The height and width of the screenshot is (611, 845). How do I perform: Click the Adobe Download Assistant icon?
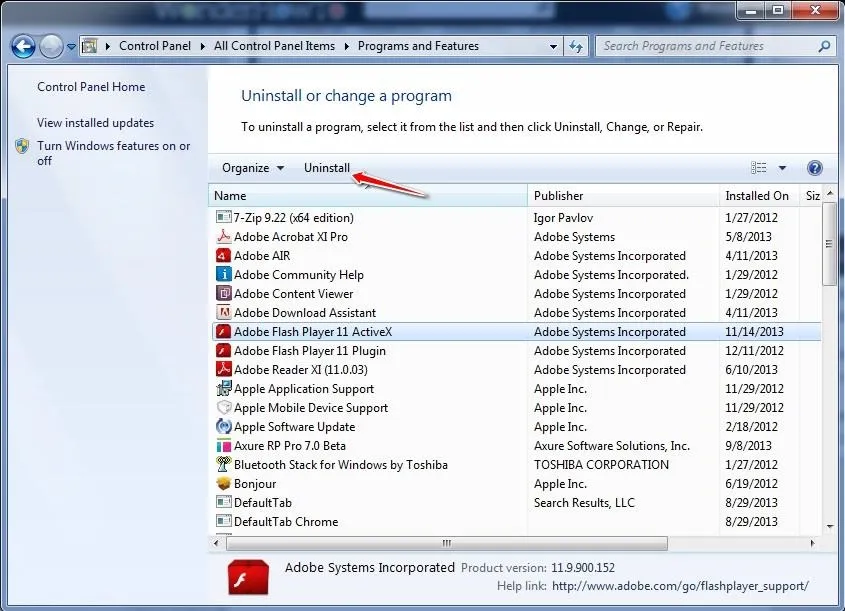click(x=223, y=312)
